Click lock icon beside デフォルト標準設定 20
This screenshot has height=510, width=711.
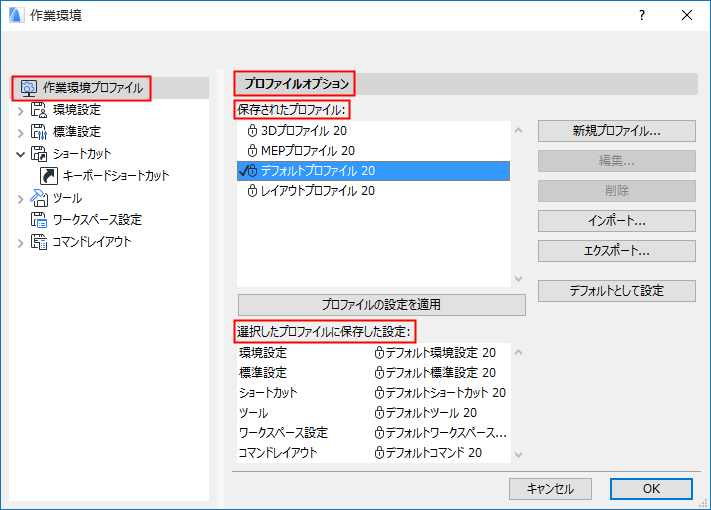pos(379,373)
